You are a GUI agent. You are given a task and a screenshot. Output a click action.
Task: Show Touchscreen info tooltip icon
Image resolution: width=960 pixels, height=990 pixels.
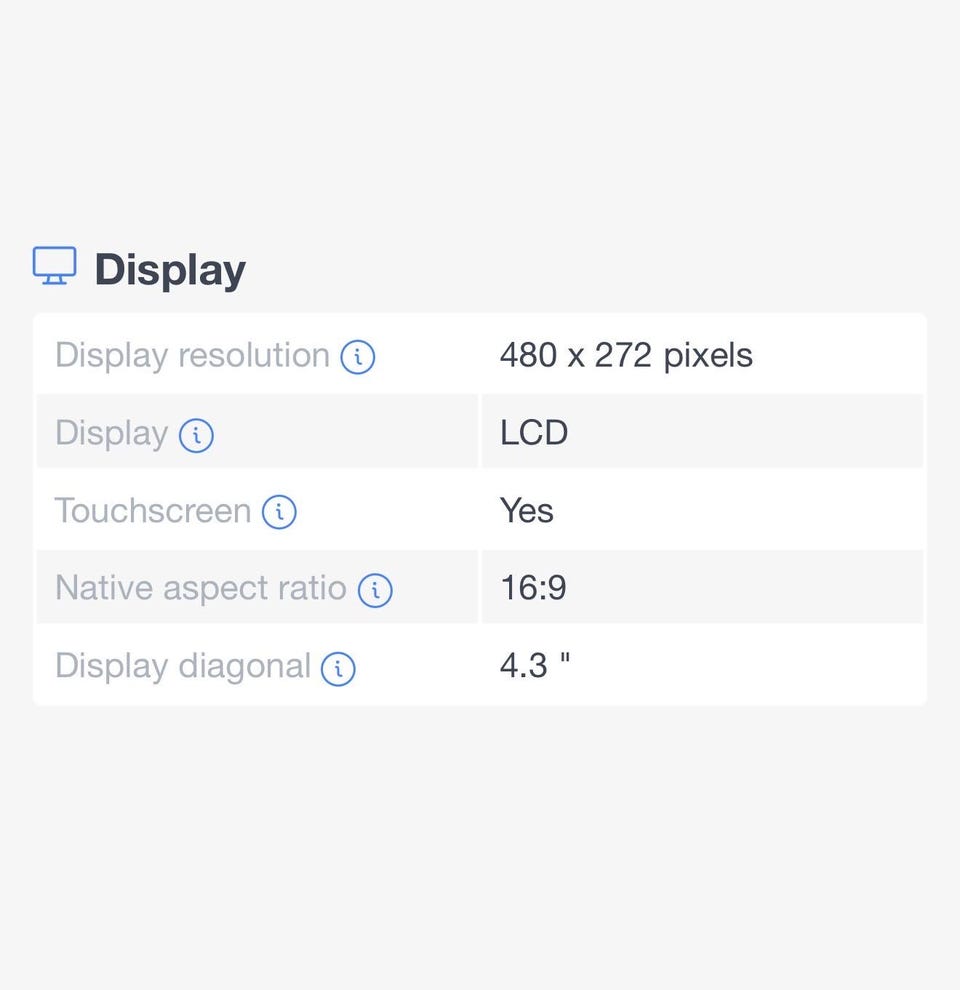[279, 512]
